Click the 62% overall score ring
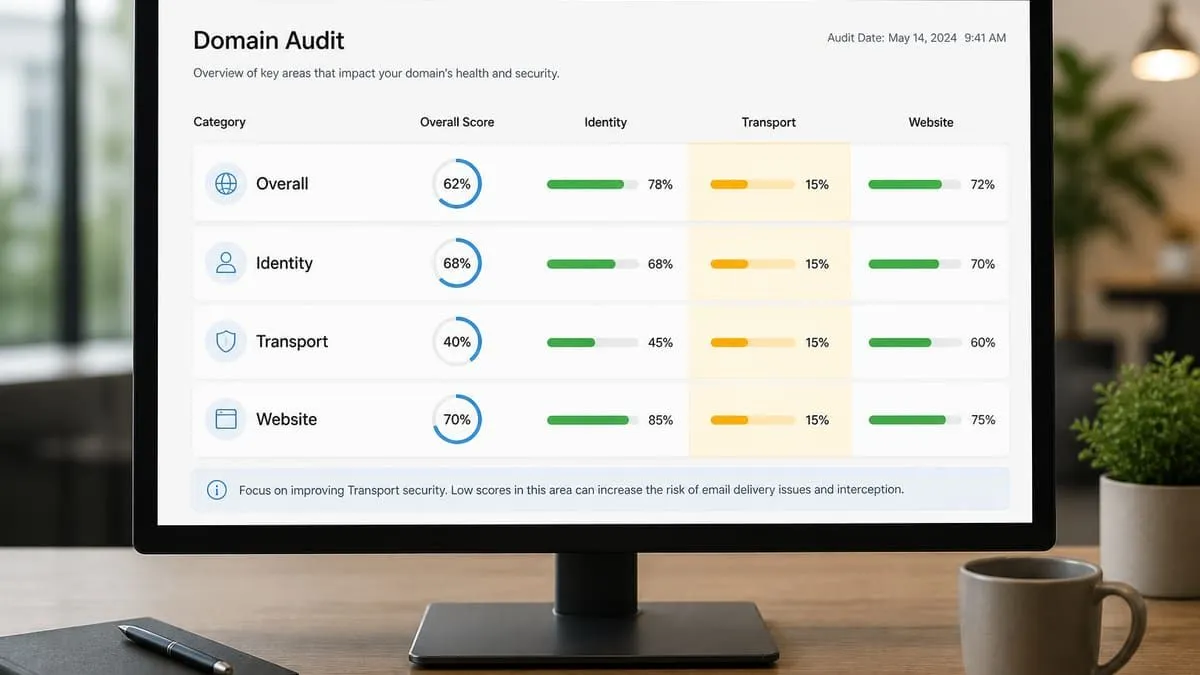1200x675 pixels. pyautogui.click(x=457, y=184)
